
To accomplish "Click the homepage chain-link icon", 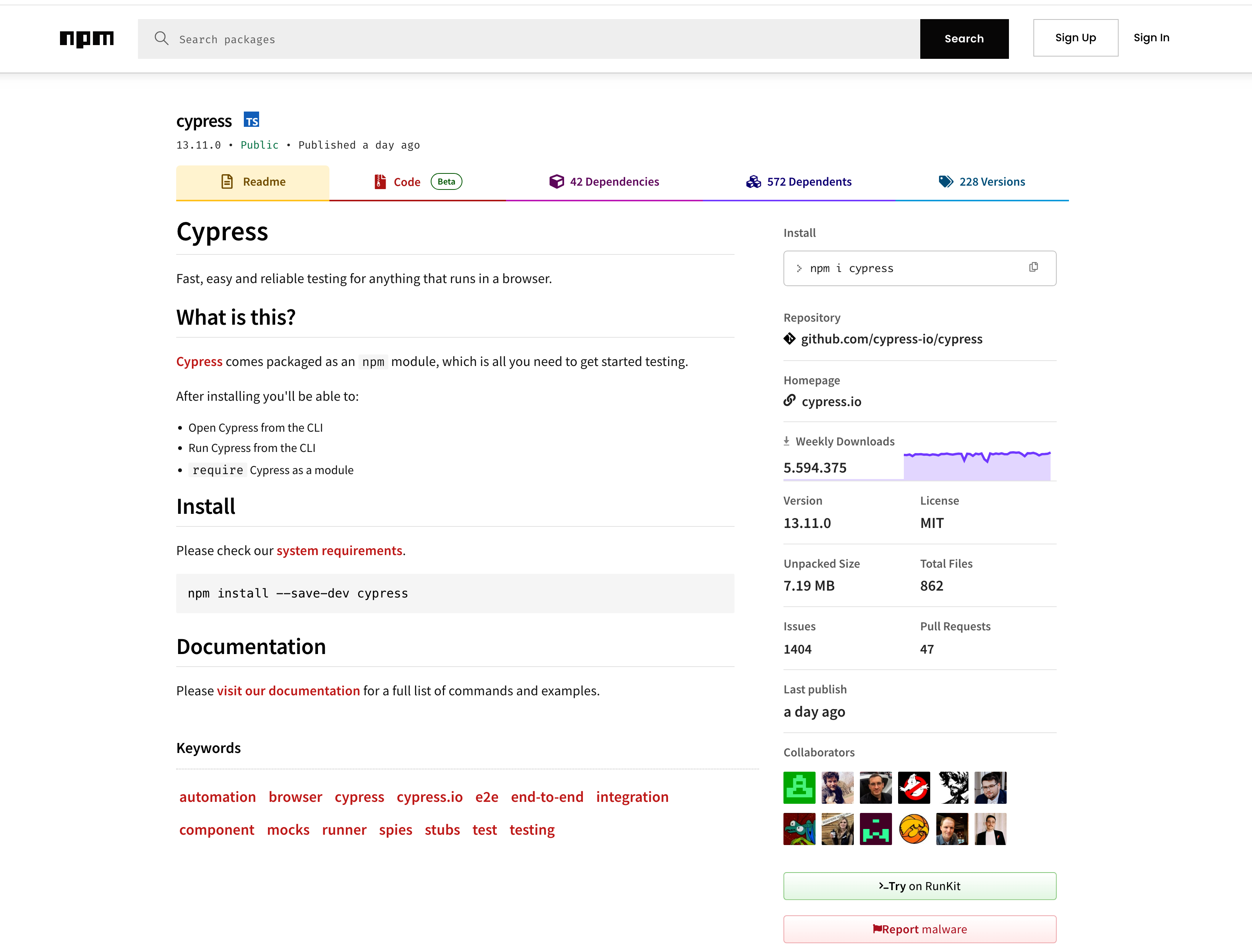I will point(790,401).
